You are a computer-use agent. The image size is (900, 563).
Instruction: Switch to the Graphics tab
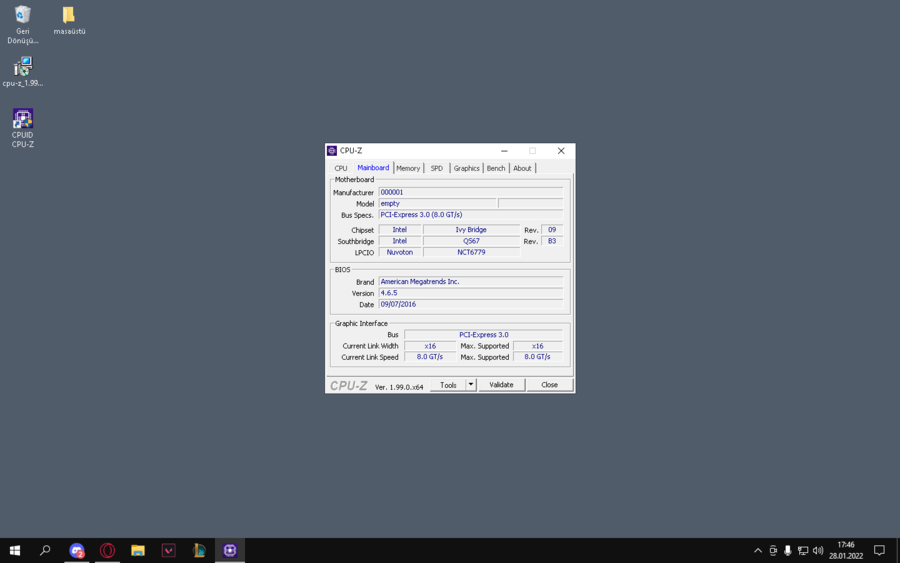466,168
